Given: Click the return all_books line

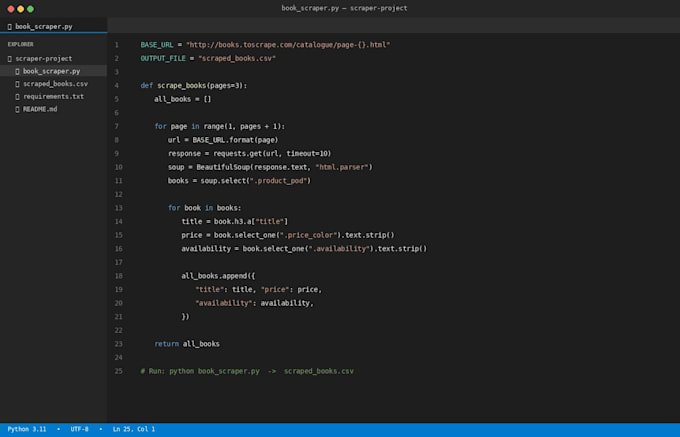Looking at the screenshot, I should [187, 344].
